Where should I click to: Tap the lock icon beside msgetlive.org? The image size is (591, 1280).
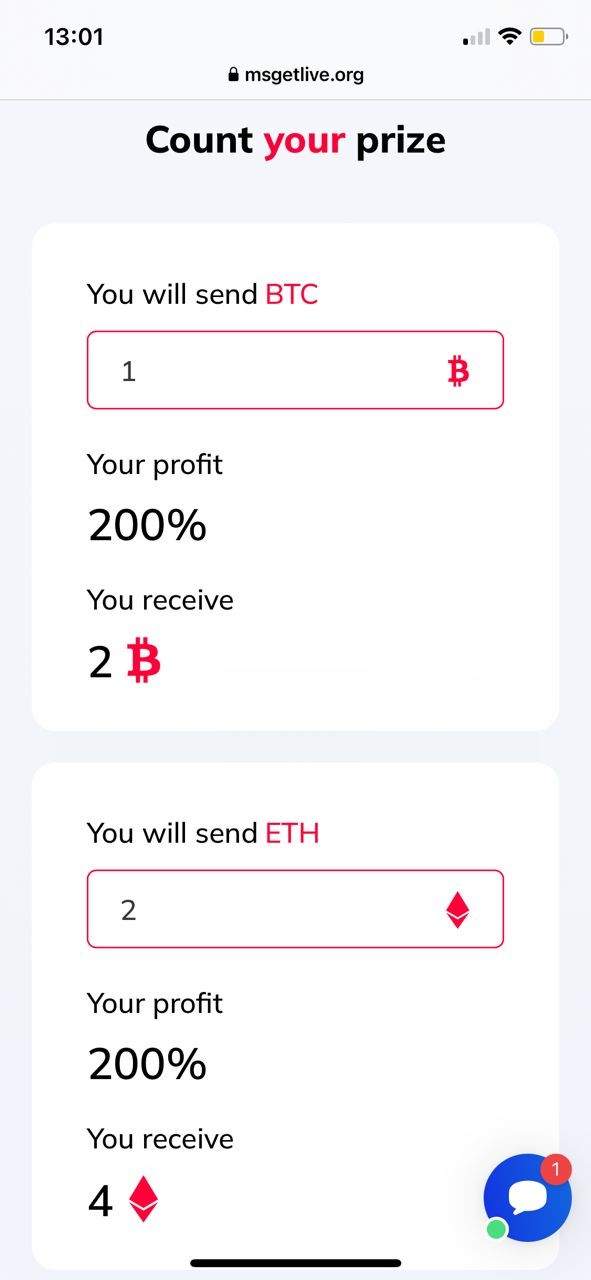(234, 75)
